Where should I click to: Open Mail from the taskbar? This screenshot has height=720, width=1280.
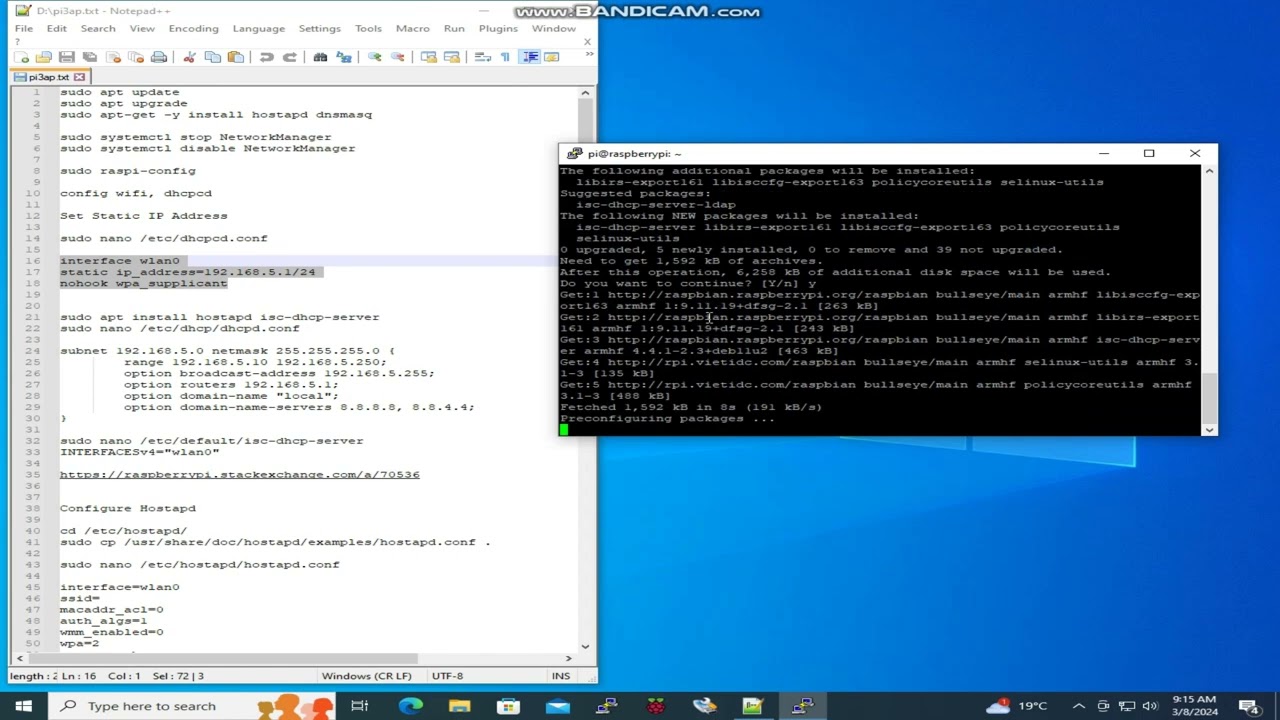coord(558,706)
